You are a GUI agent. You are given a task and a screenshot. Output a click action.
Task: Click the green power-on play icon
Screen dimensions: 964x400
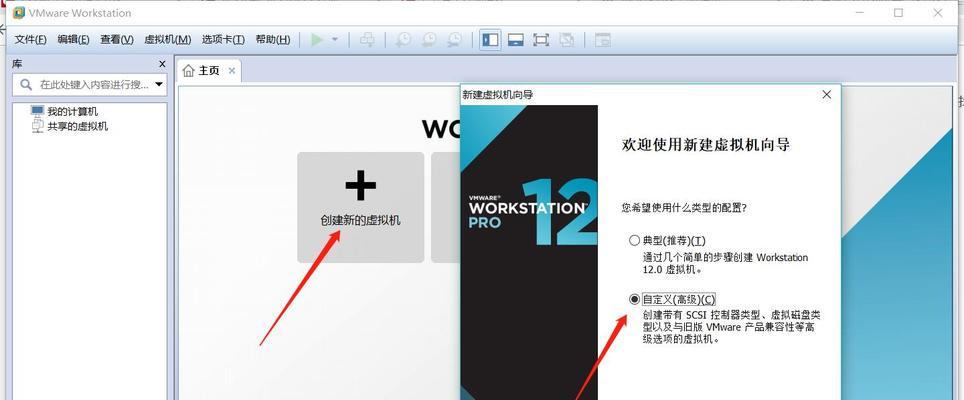pos(317,40)
